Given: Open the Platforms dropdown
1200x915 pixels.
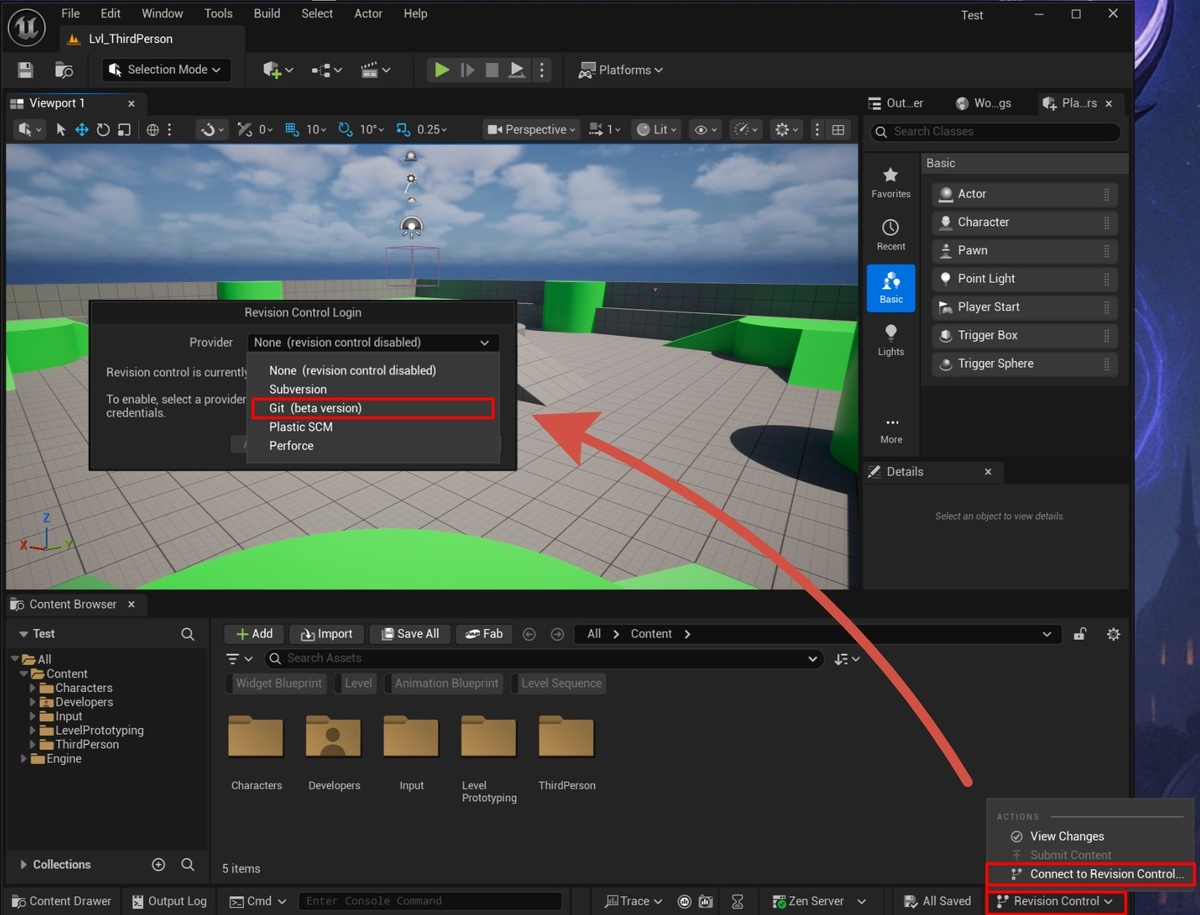Looking at the screenshot, I should [621, 70].
